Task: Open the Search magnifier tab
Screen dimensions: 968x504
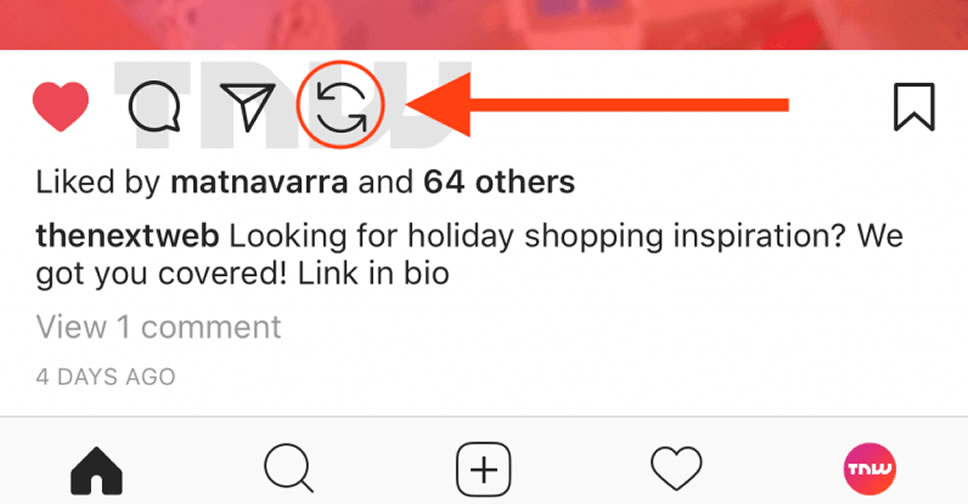Action: pyautogui.click(x=290, y=469)
